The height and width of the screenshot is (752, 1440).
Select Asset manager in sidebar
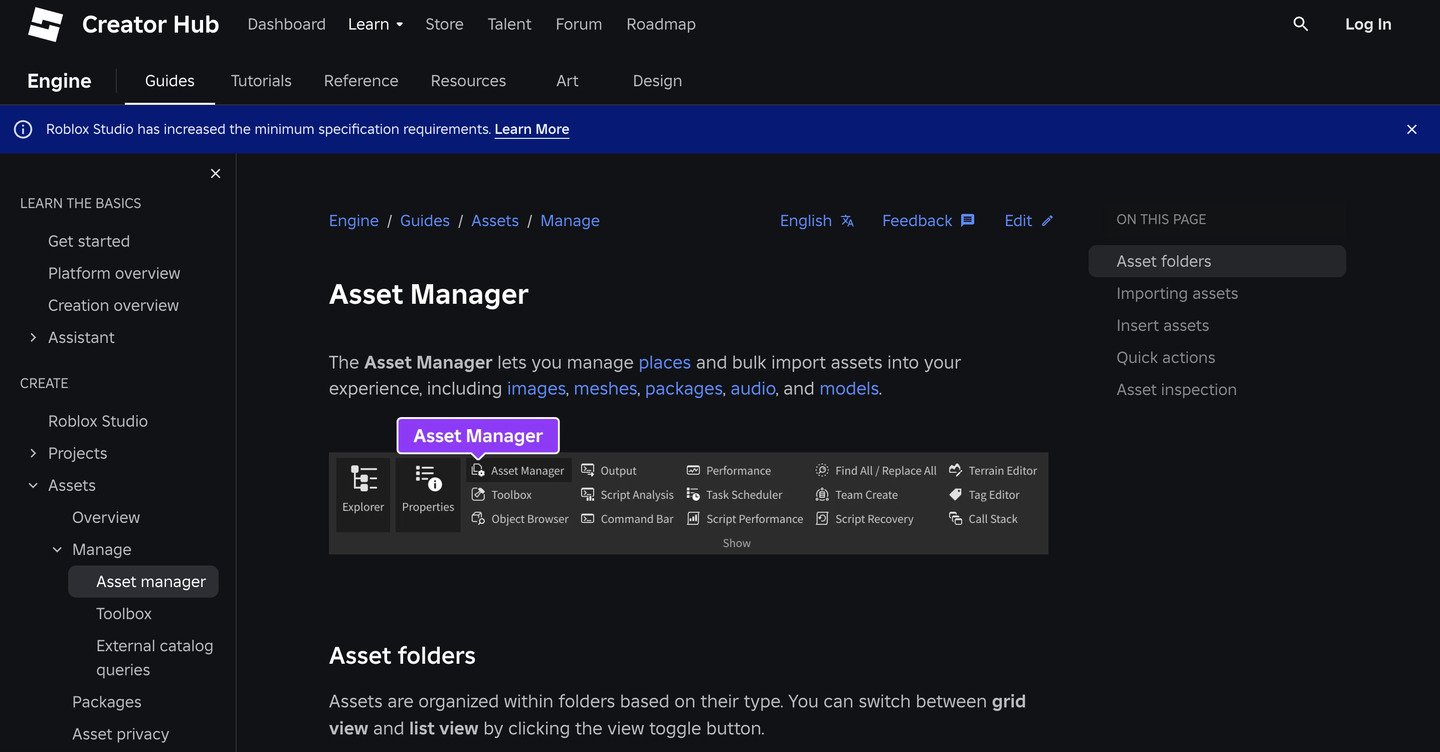click(143, 581)
